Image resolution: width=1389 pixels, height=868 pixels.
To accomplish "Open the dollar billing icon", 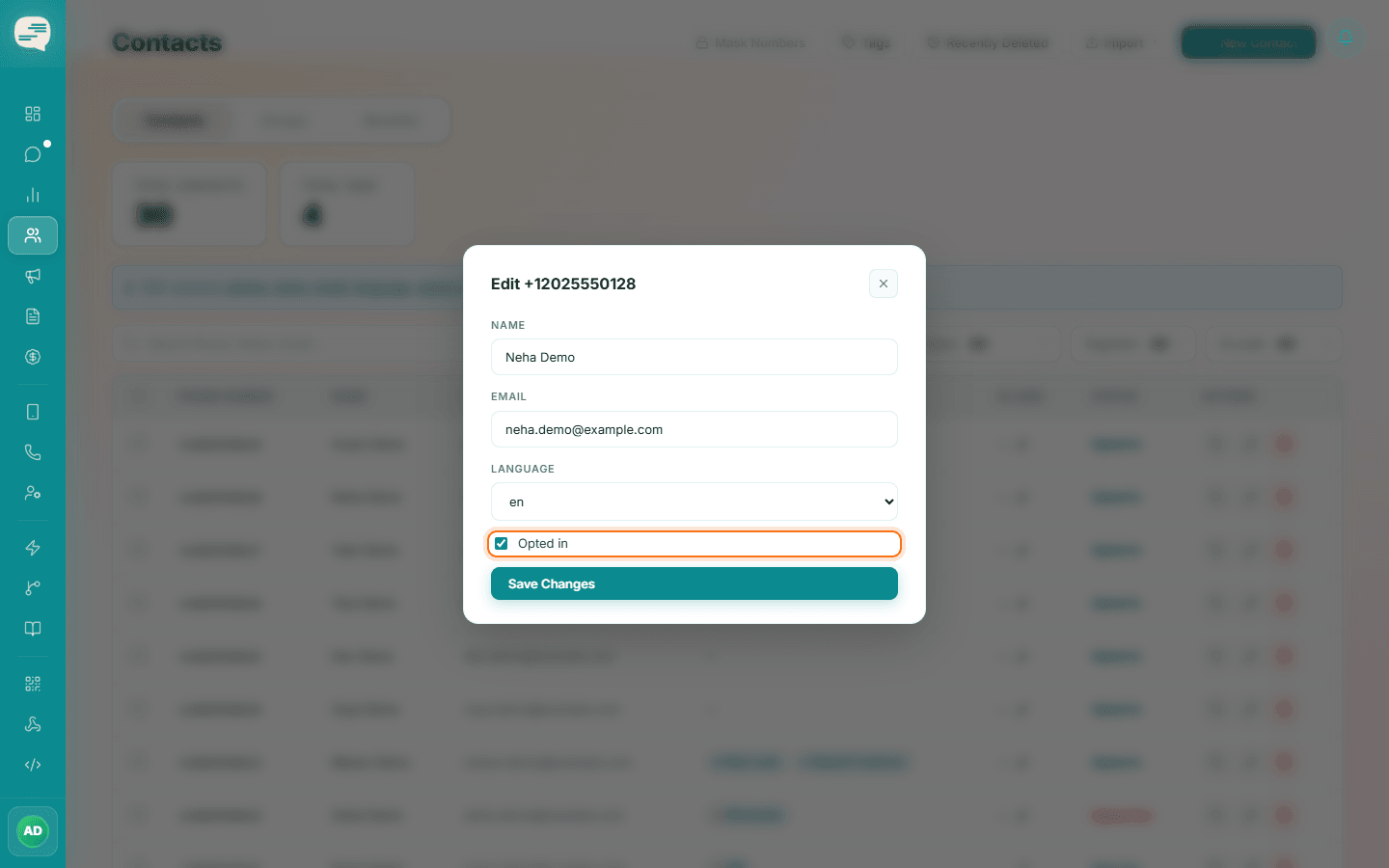I will pos(33,357).
